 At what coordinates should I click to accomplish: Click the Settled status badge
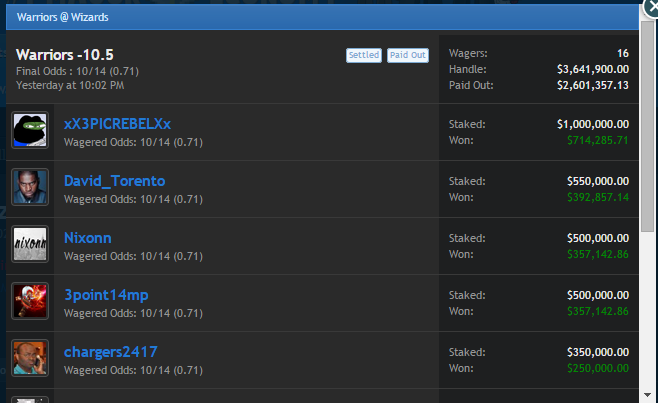coord(364,55)
